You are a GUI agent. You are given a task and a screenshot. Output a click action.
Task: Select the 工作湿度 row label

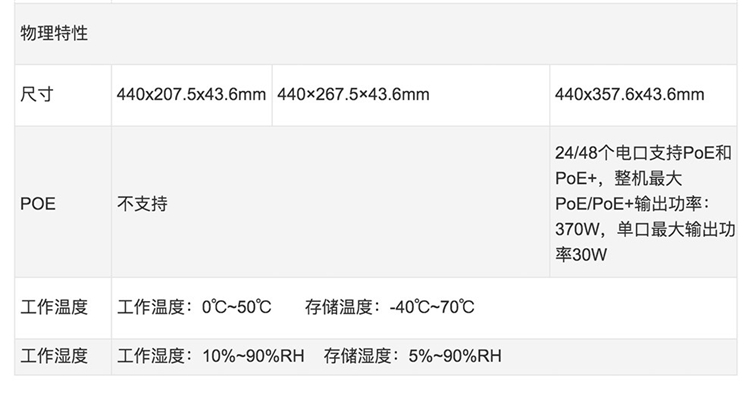tap(54, 356)
